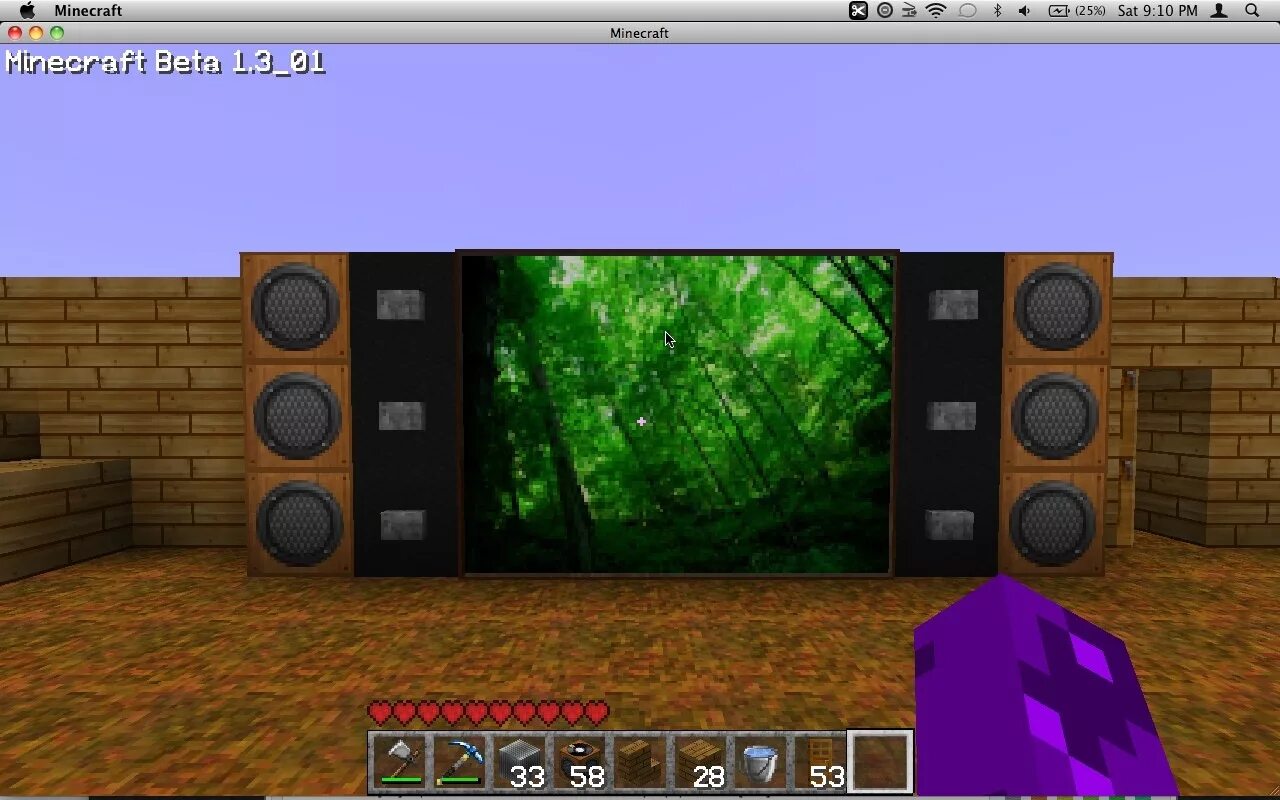Select the wooden planks stack of 28
This screenshot has height=800, width=1280.
pyautogui.click(x=700, y=763)
